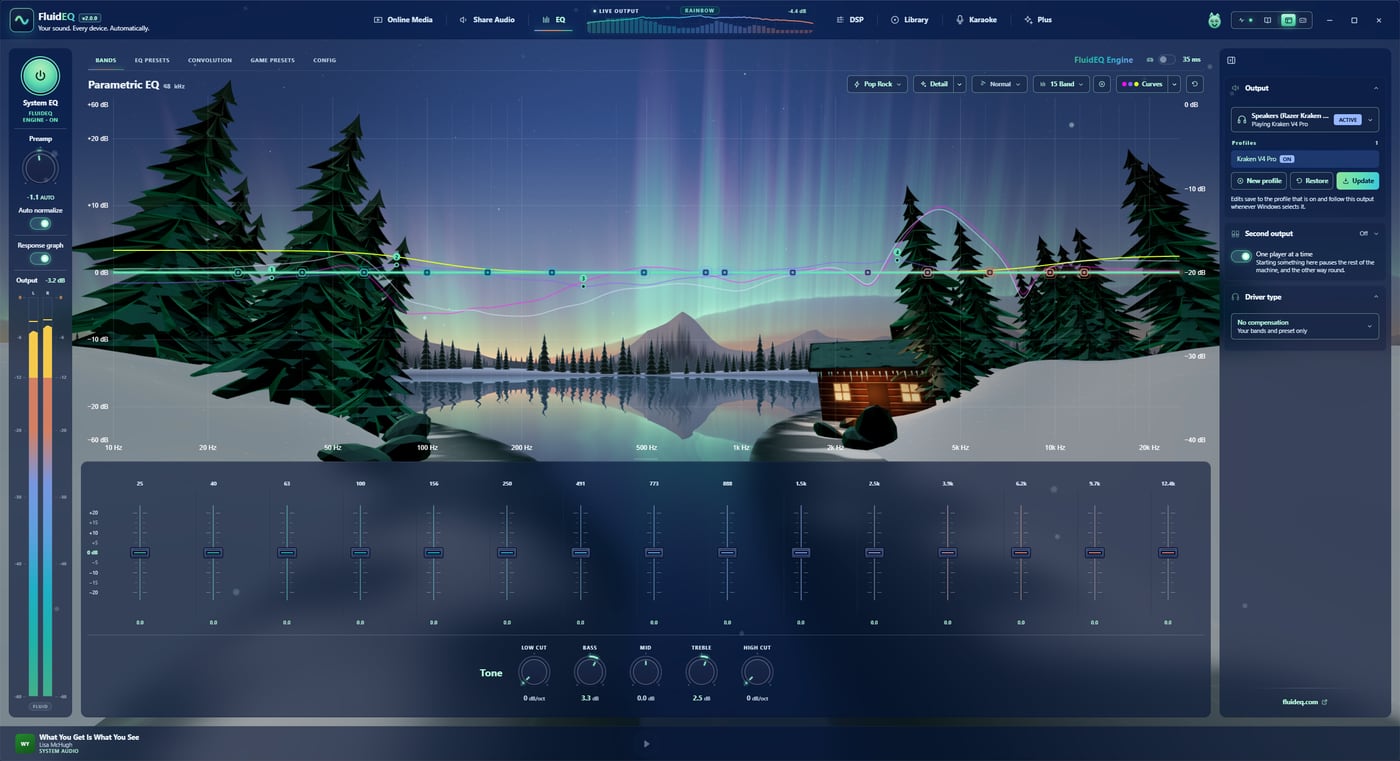1400x761 pixels.
Task: Click the green cat avatar icon
Action: 1214,20
